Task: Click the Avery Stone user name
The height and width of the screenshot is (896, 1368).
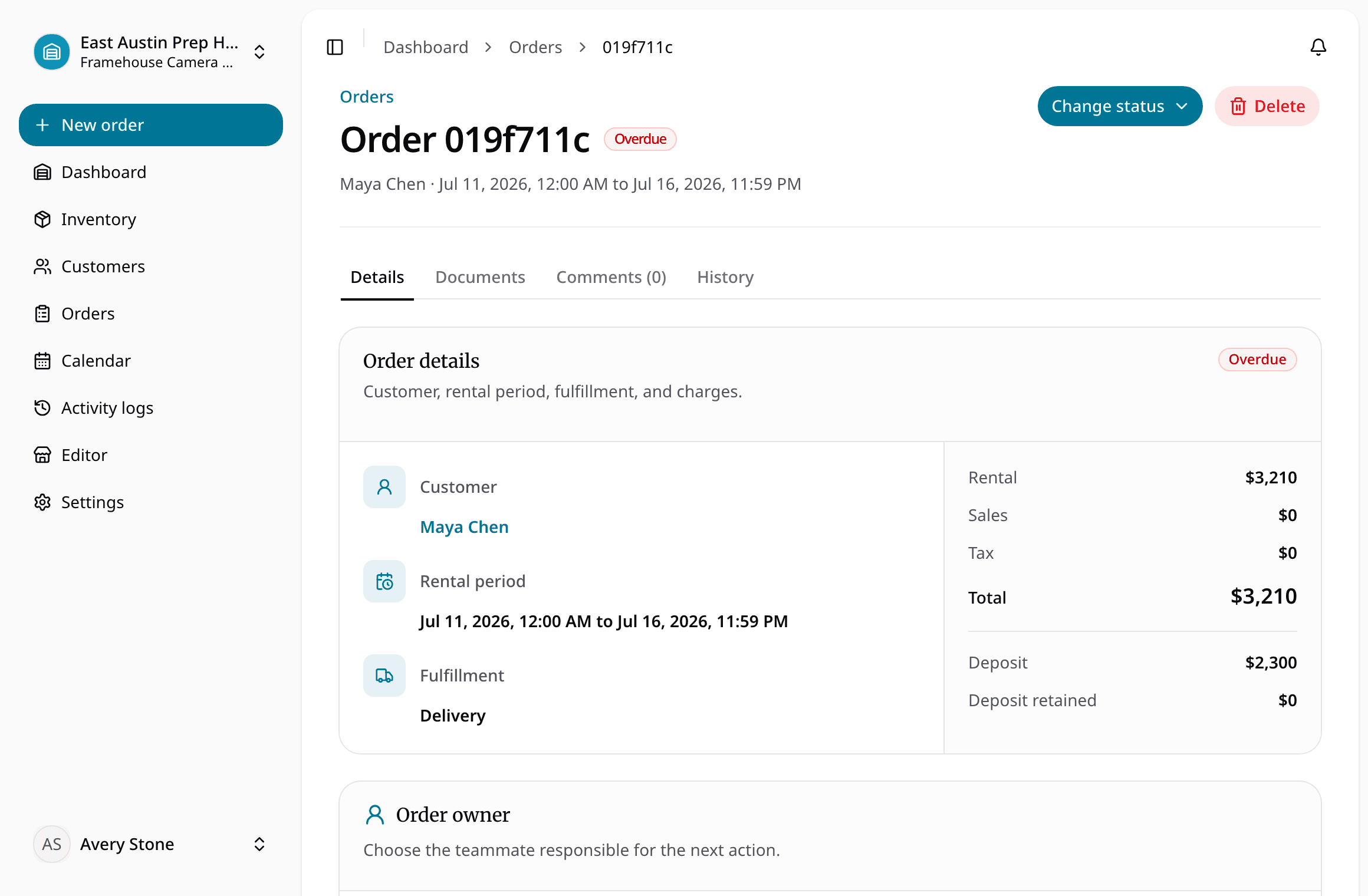Action: point(127,844)
